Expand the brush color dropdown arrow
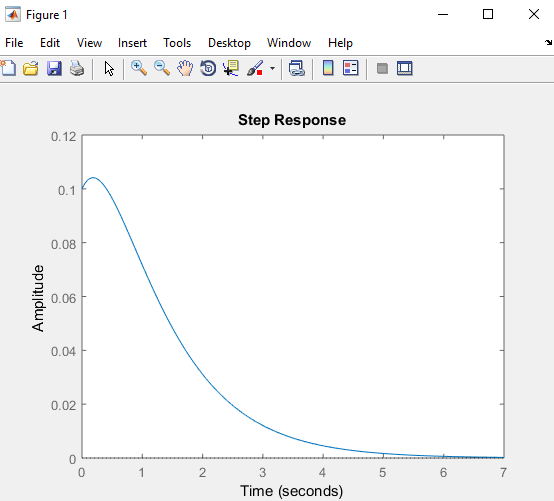This screenshot has width=554, height=501. 272,68
